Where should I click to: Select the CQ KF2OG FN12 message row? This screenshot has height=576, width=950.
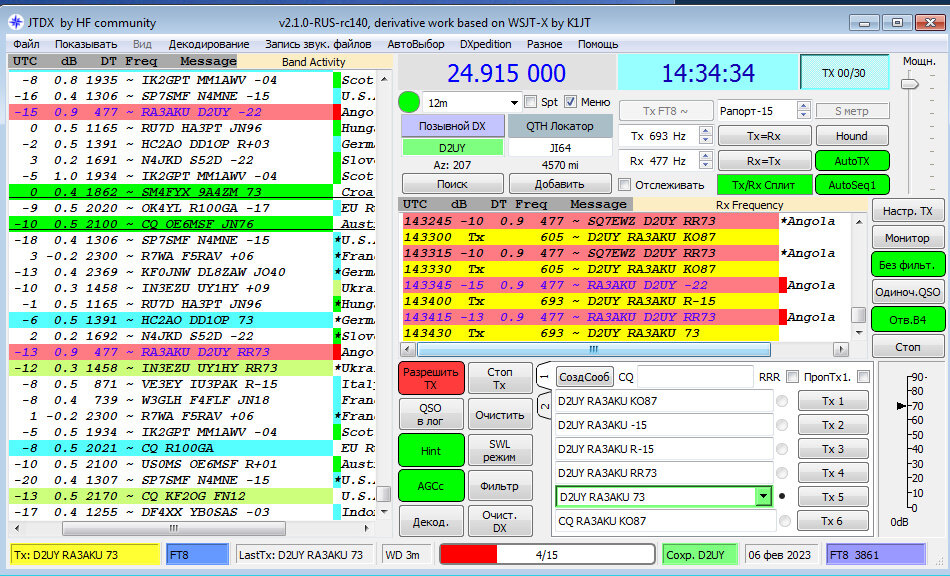171,496
